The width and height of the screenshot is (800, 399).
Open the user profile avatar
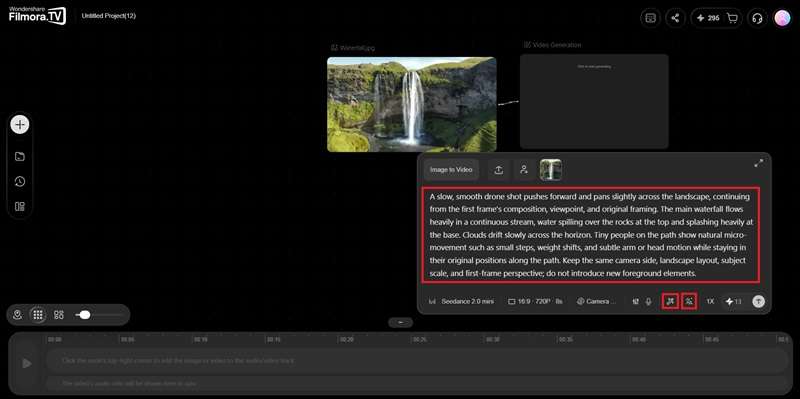pyautogui.click(x=782, y=18)
